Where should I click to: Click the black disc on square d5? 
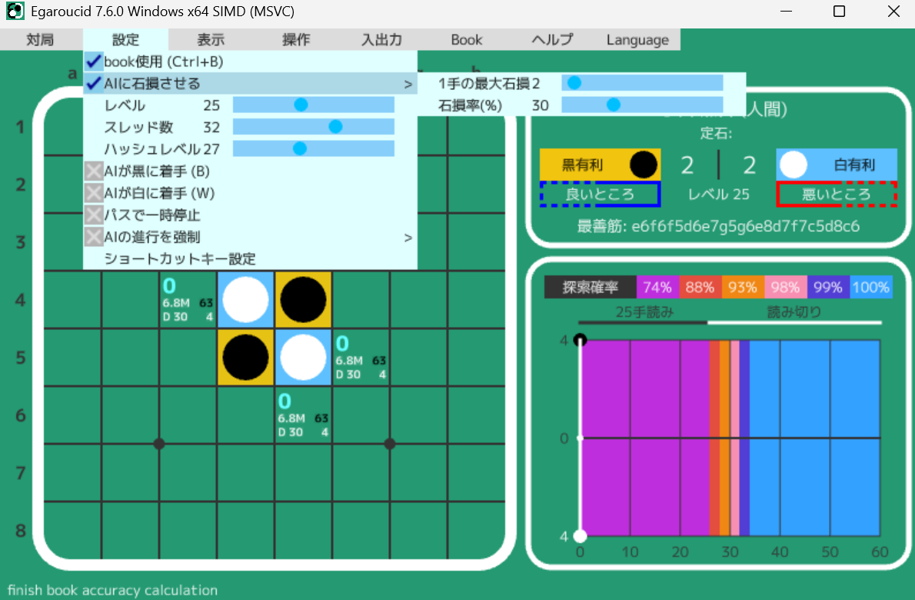point(246,357)
